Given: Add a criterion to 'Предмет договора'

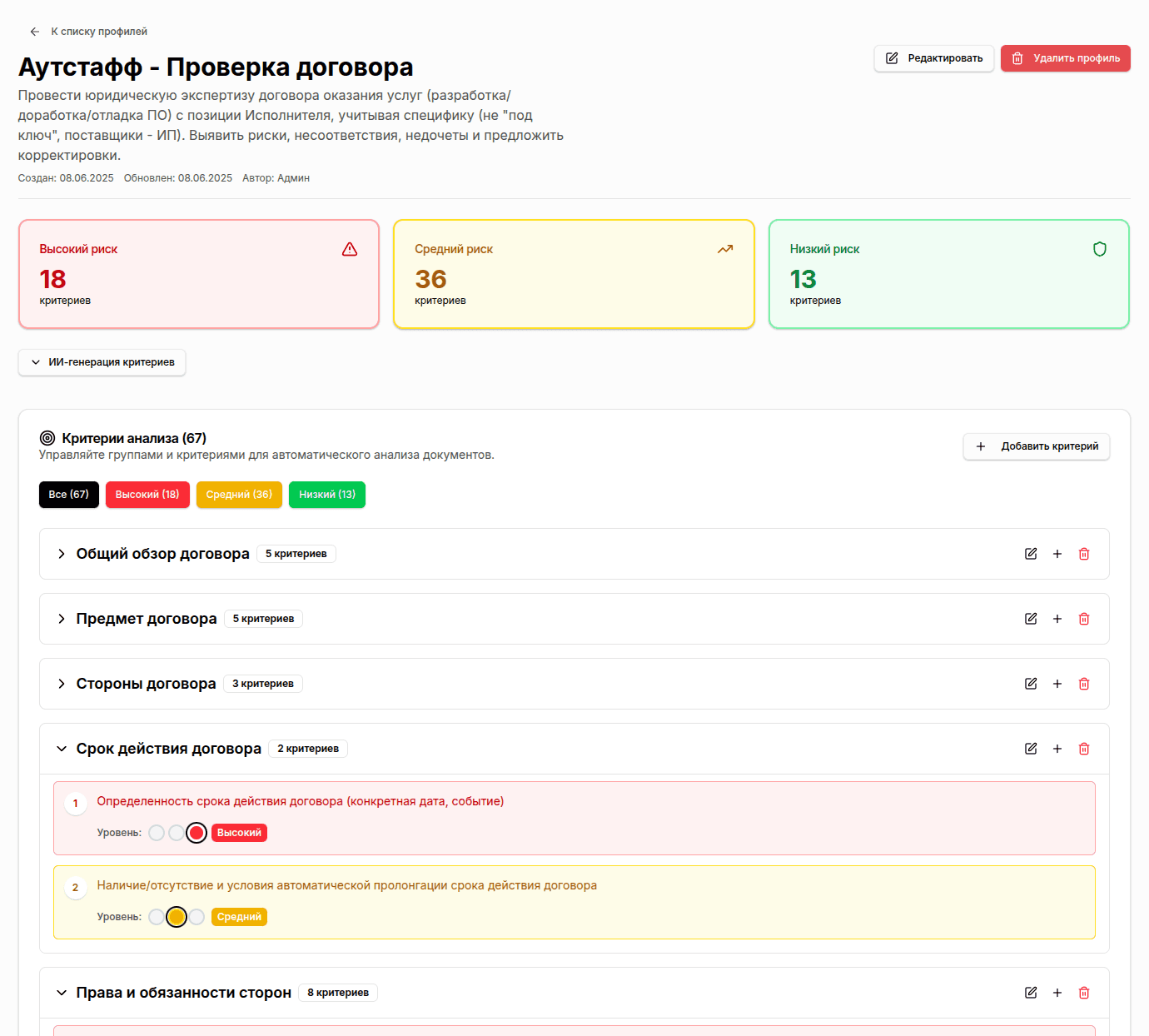Looking at the screenshot, I should coord(1057,619).
